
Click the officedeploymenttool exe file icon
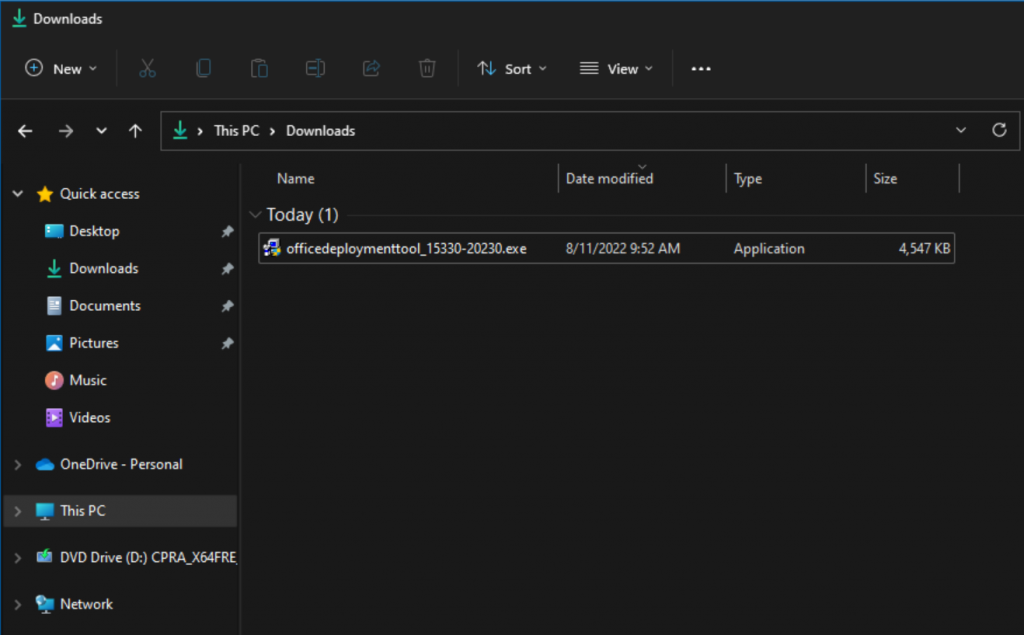(272, 248)
